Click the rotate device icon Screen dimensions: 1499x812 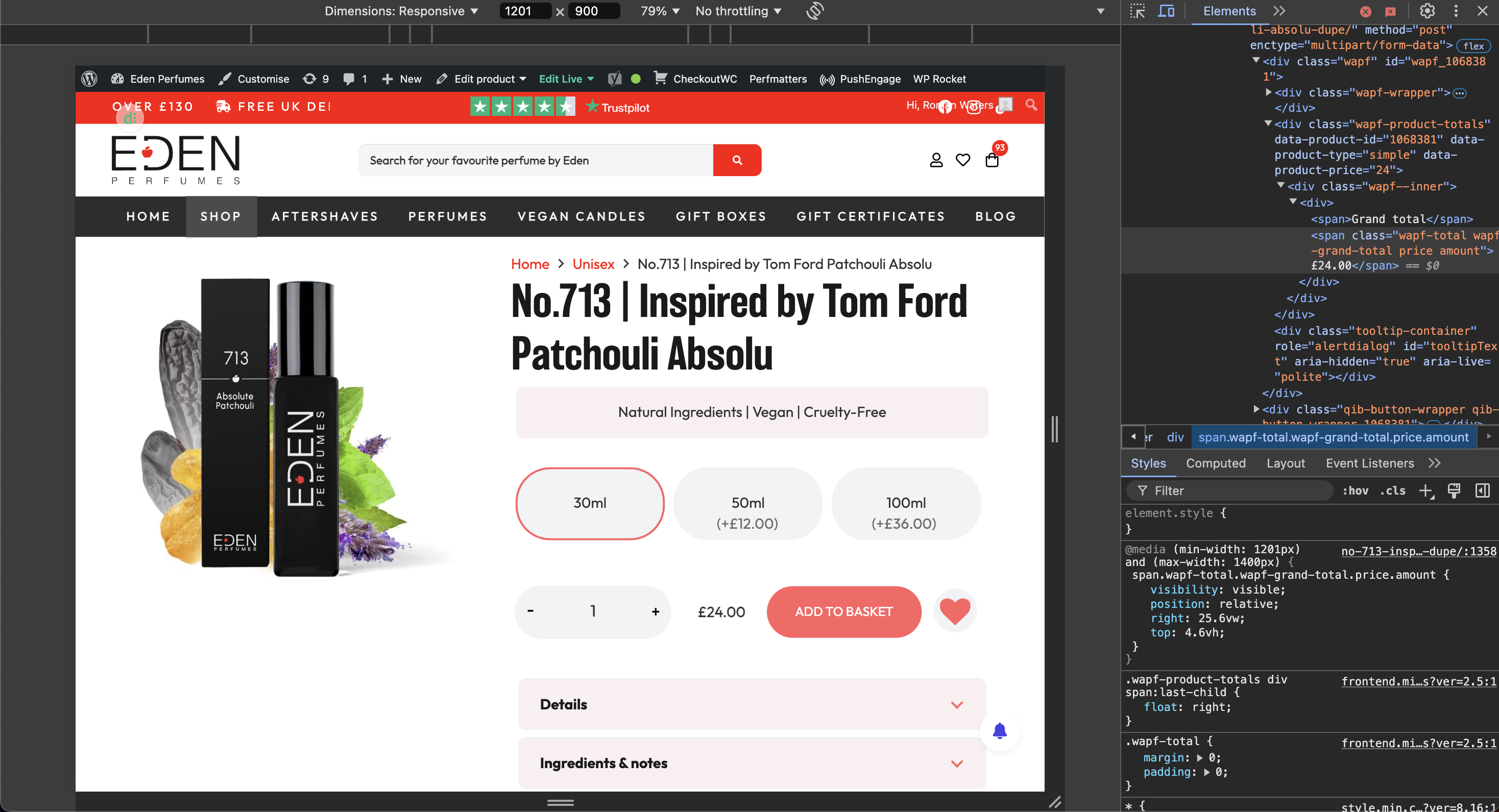(815, 11)
